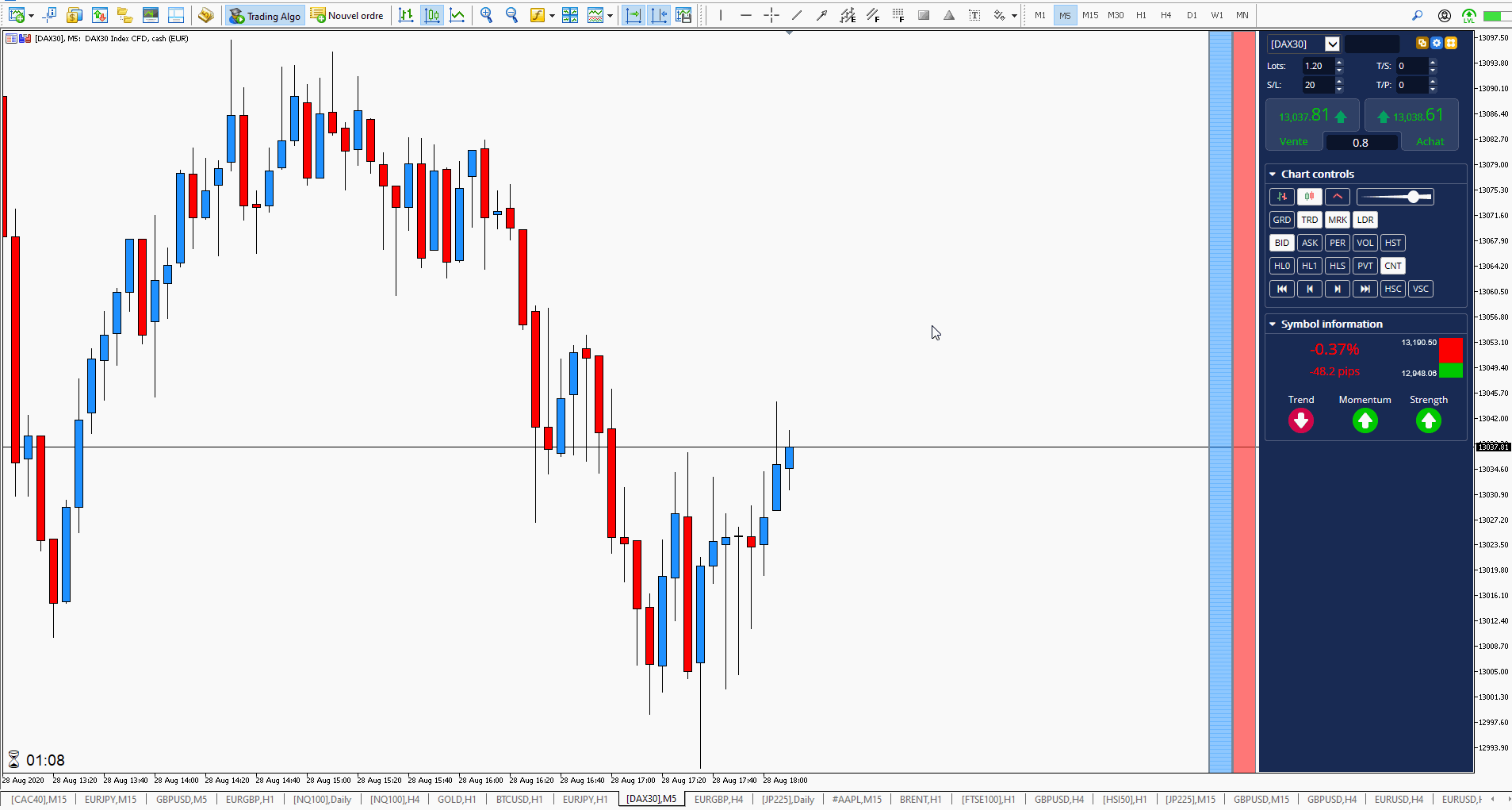
Task: Select the arrowed line tool
Action: [x=822, y=15]
